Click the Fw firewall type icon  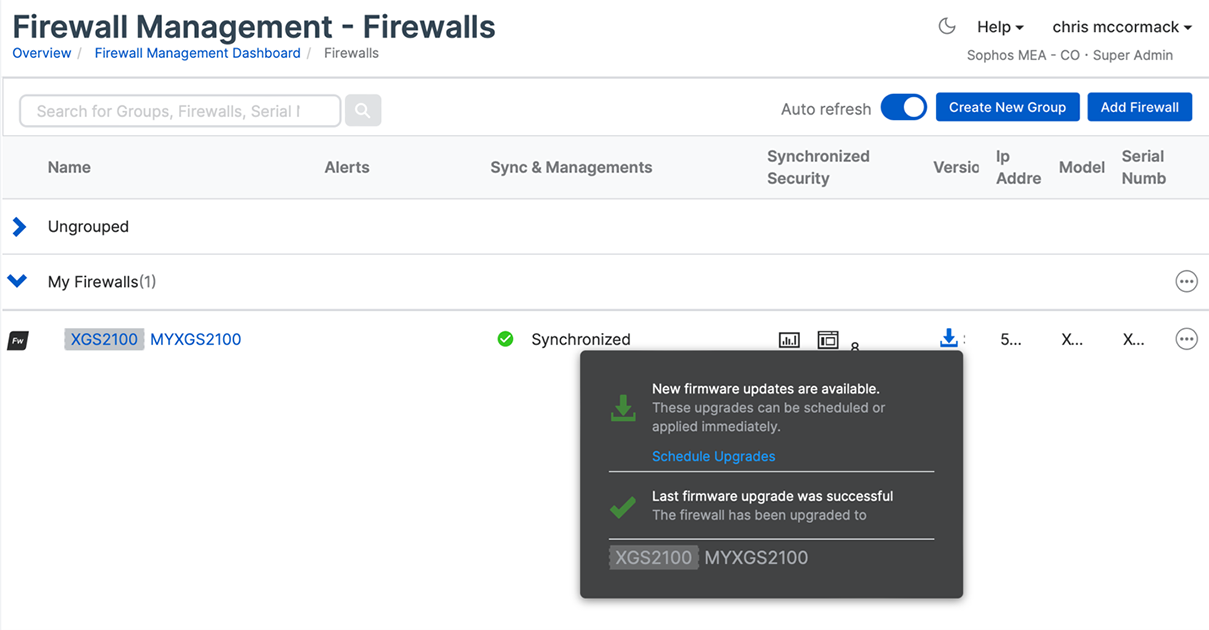(18, 340)
